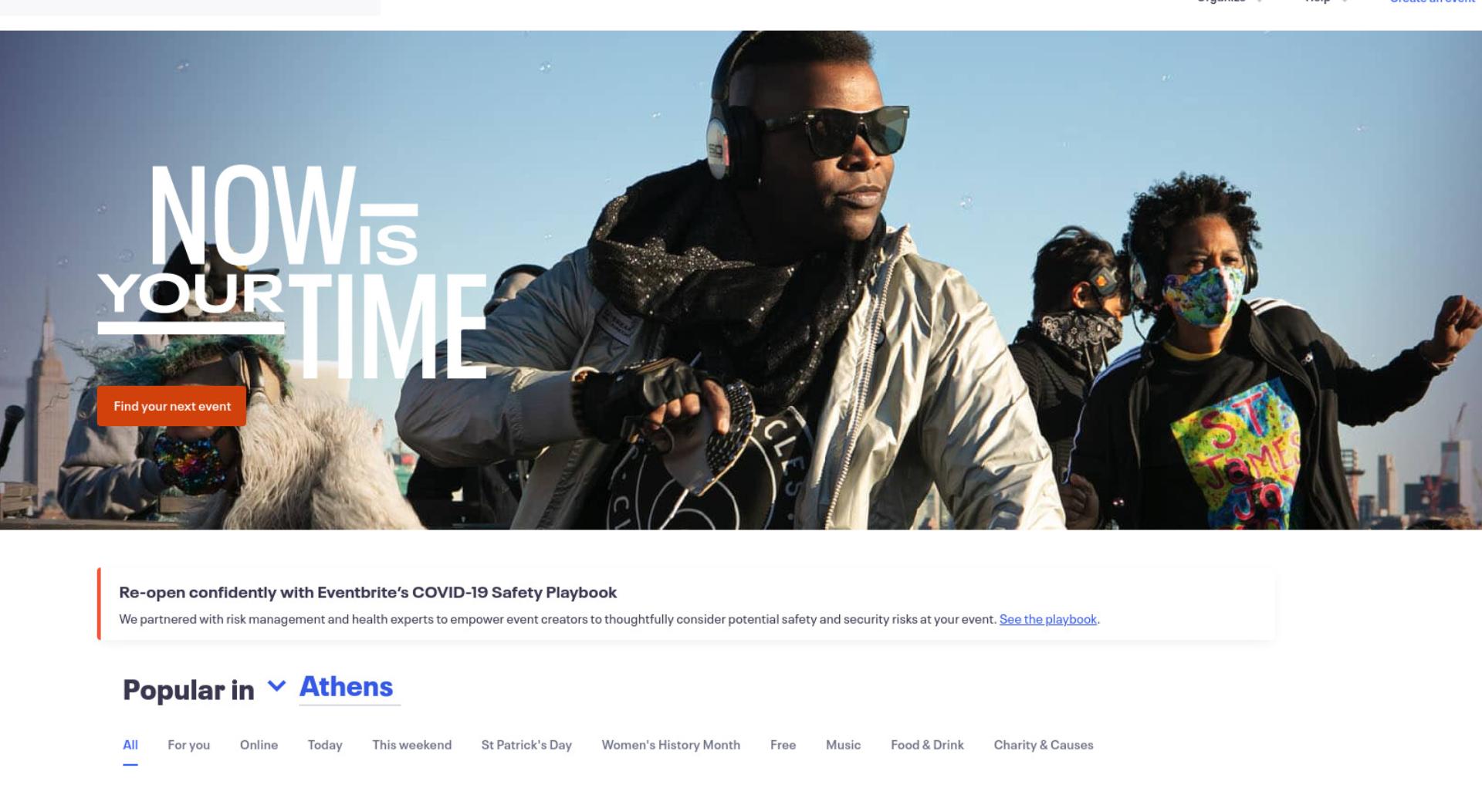Filter by the Free tab
This screenshot has width=1482, height=812.
point(783,745)
